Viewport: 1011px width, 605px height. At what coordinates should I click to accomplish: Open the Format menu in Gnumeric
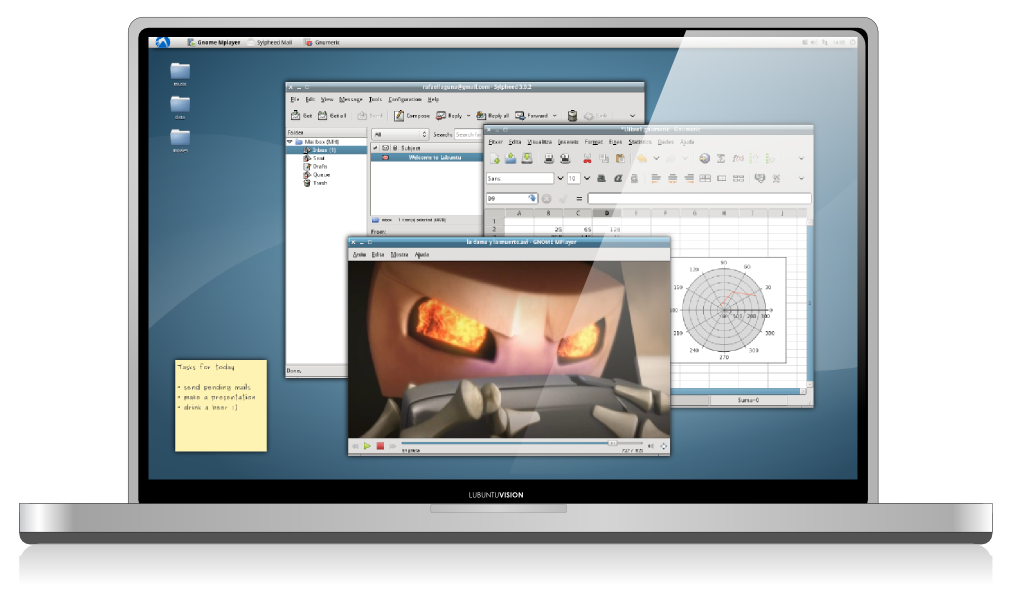click(593, 142)
